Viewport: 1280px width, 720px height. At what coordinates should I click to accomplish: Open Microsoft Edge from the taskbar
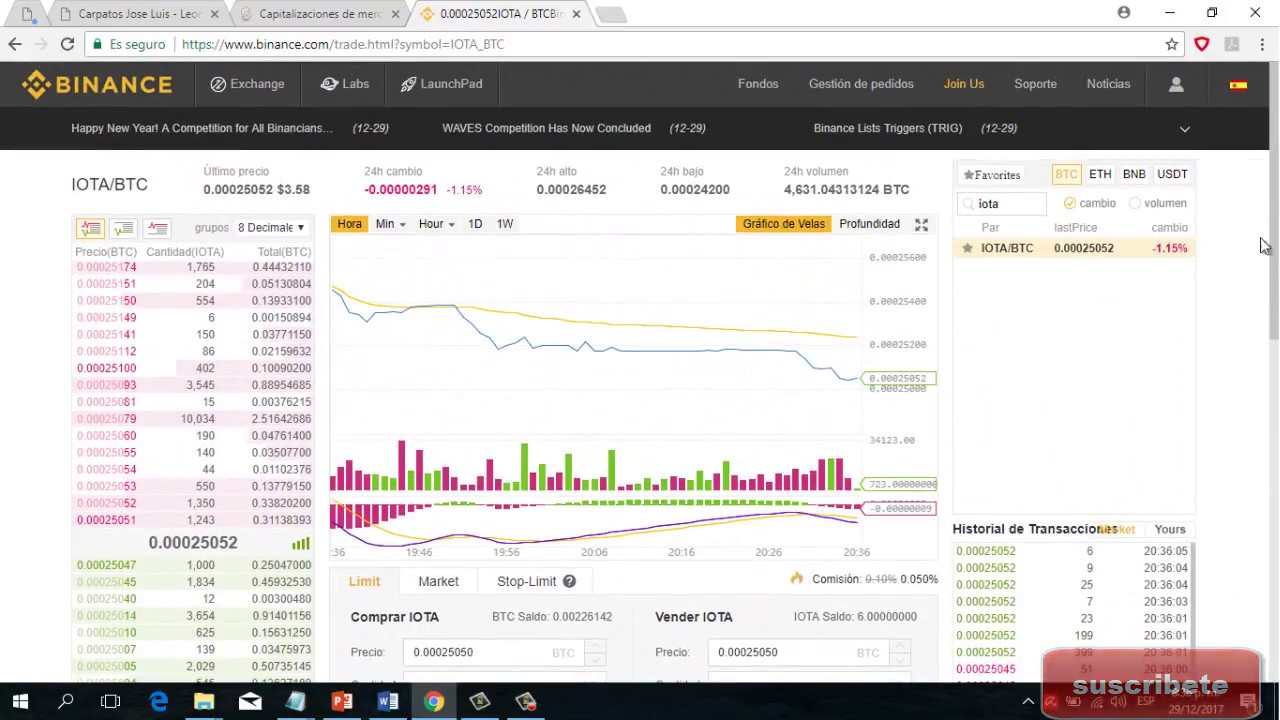158,702
